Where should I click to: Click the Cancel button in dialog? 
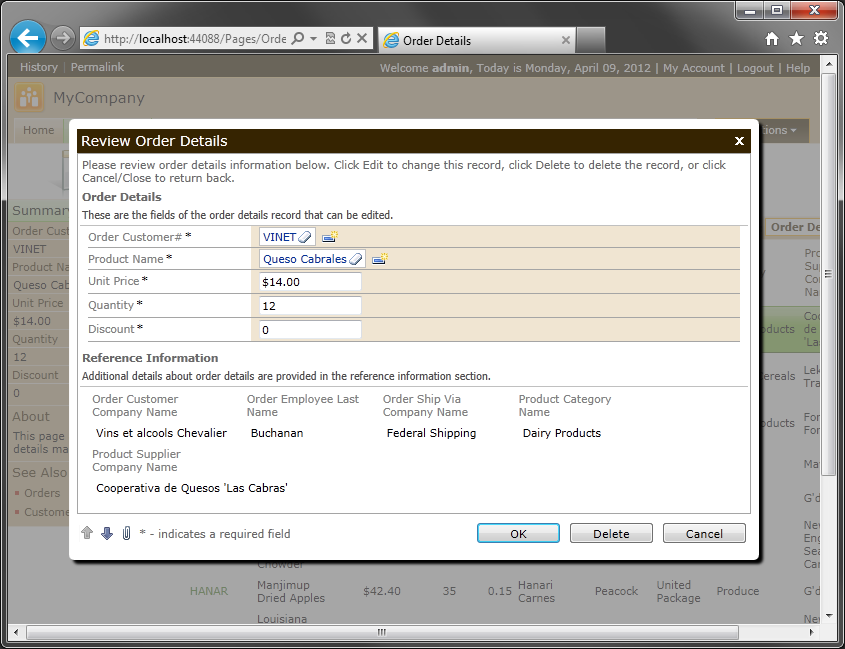coord(704,533)
